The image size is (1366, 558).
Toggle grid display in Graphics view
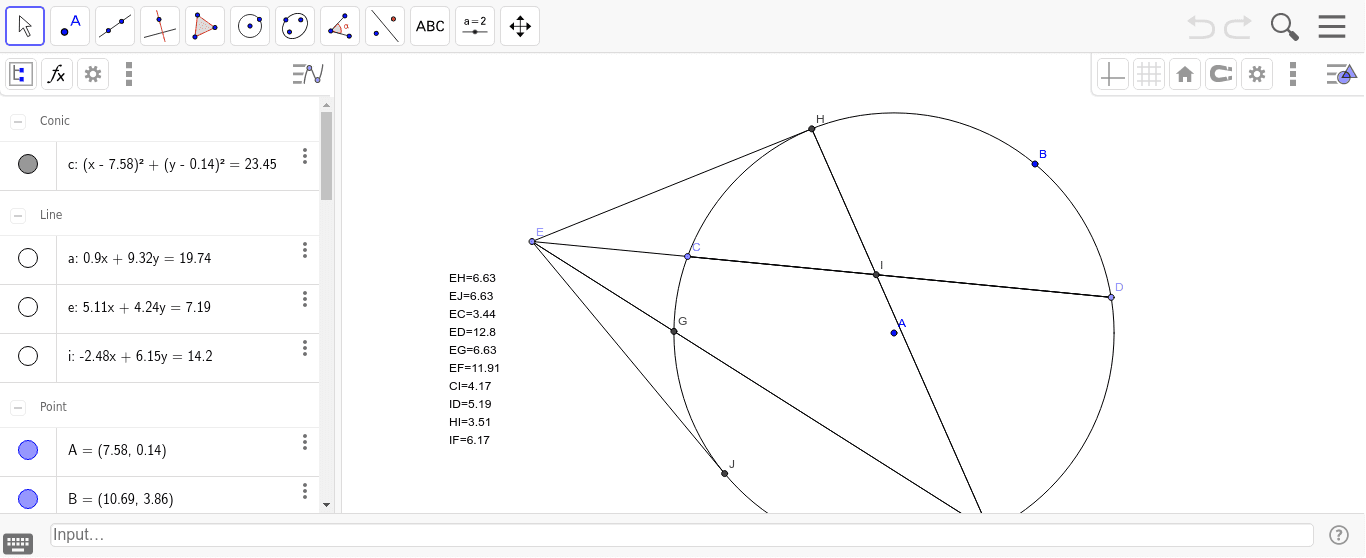coord(1149,74)
